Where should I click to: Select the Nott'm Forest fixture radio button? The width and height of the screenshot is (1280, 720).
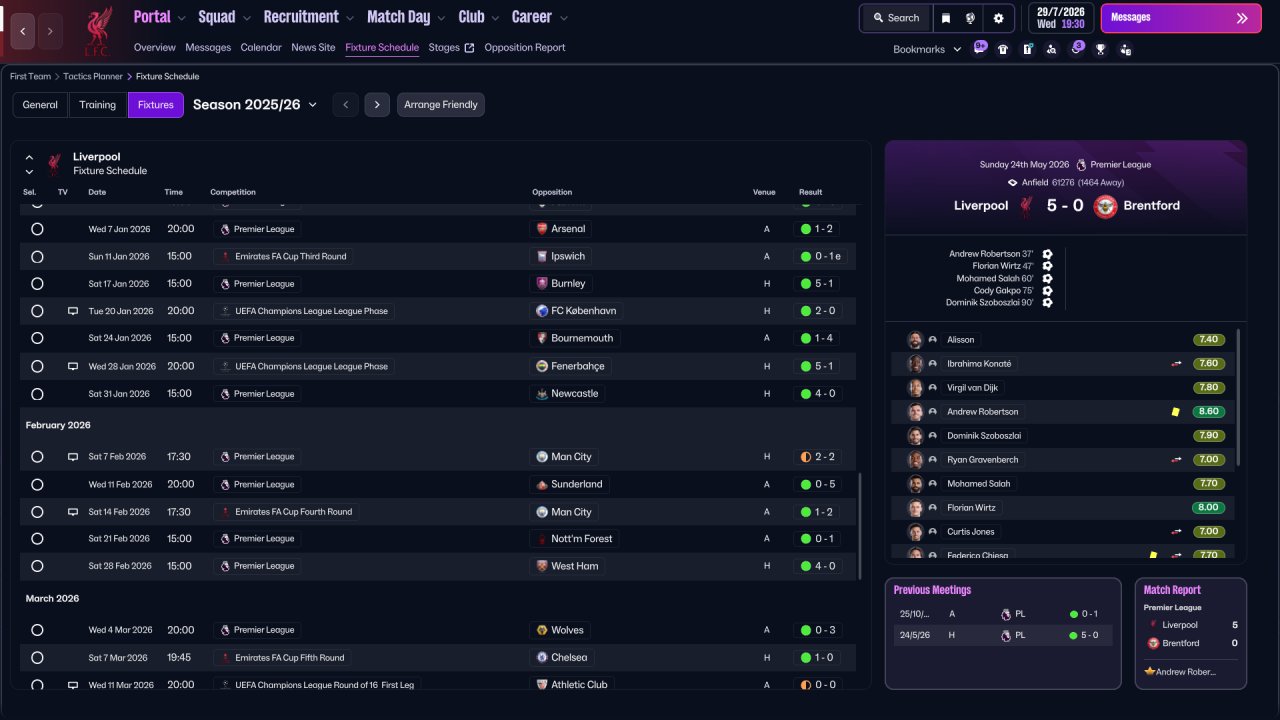point(37,538)
